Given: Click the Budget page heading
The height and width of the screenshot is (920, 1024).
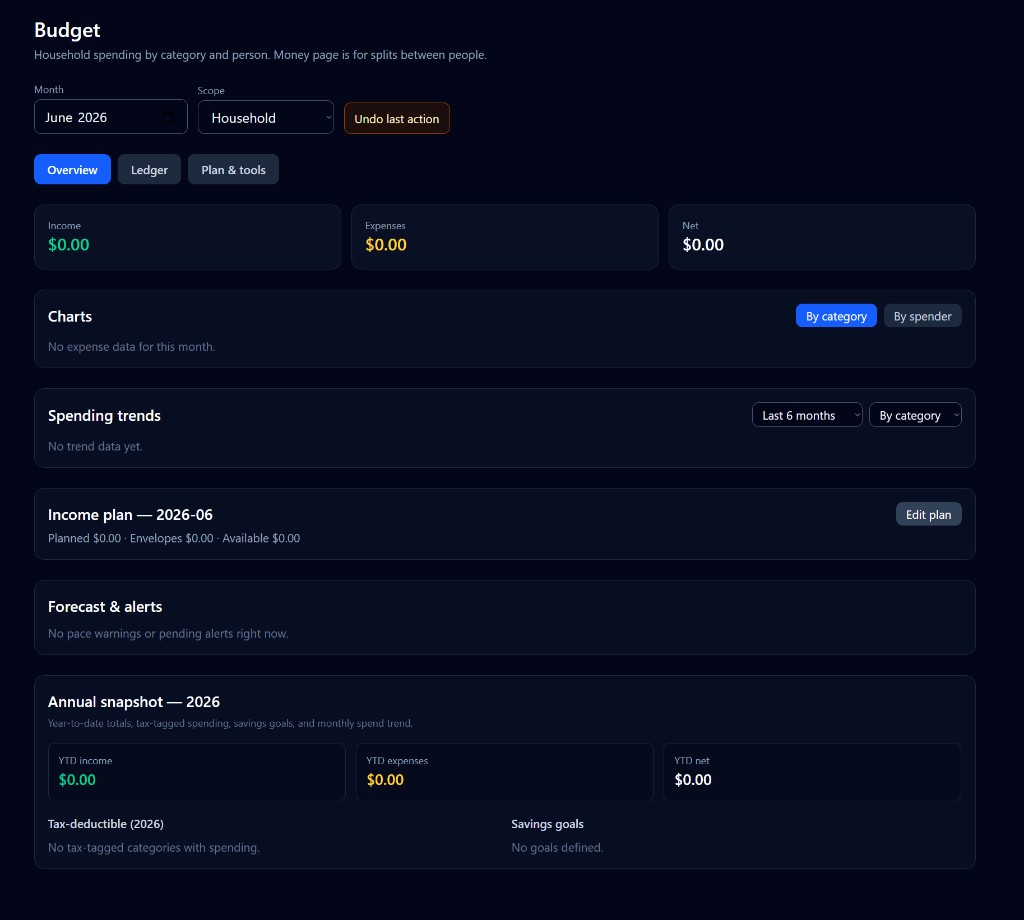Looking at the screenshot, I should pos(67,30).
